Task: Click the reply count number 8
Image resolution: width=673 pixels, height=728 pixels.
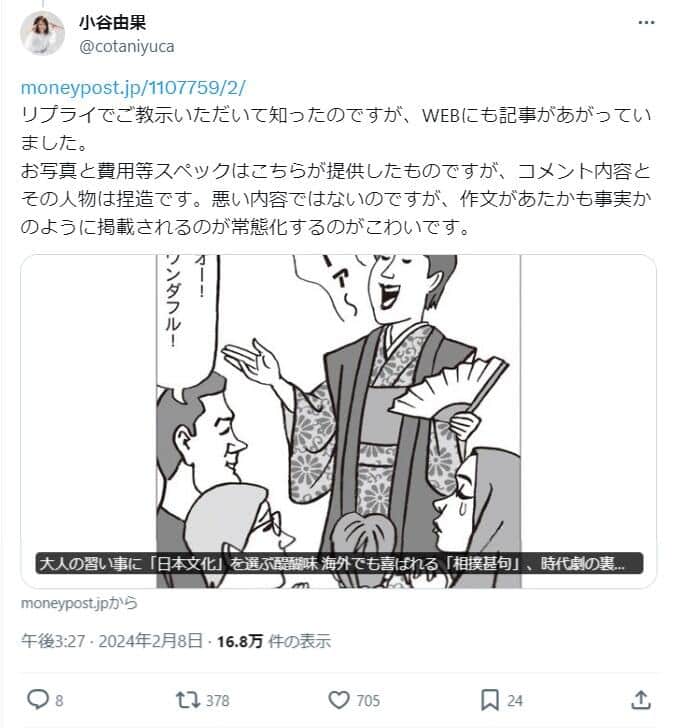Action: (x=59, y=700)
